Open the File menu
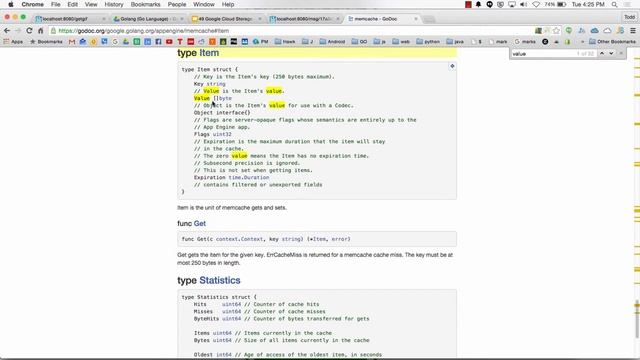 point(56,4)
